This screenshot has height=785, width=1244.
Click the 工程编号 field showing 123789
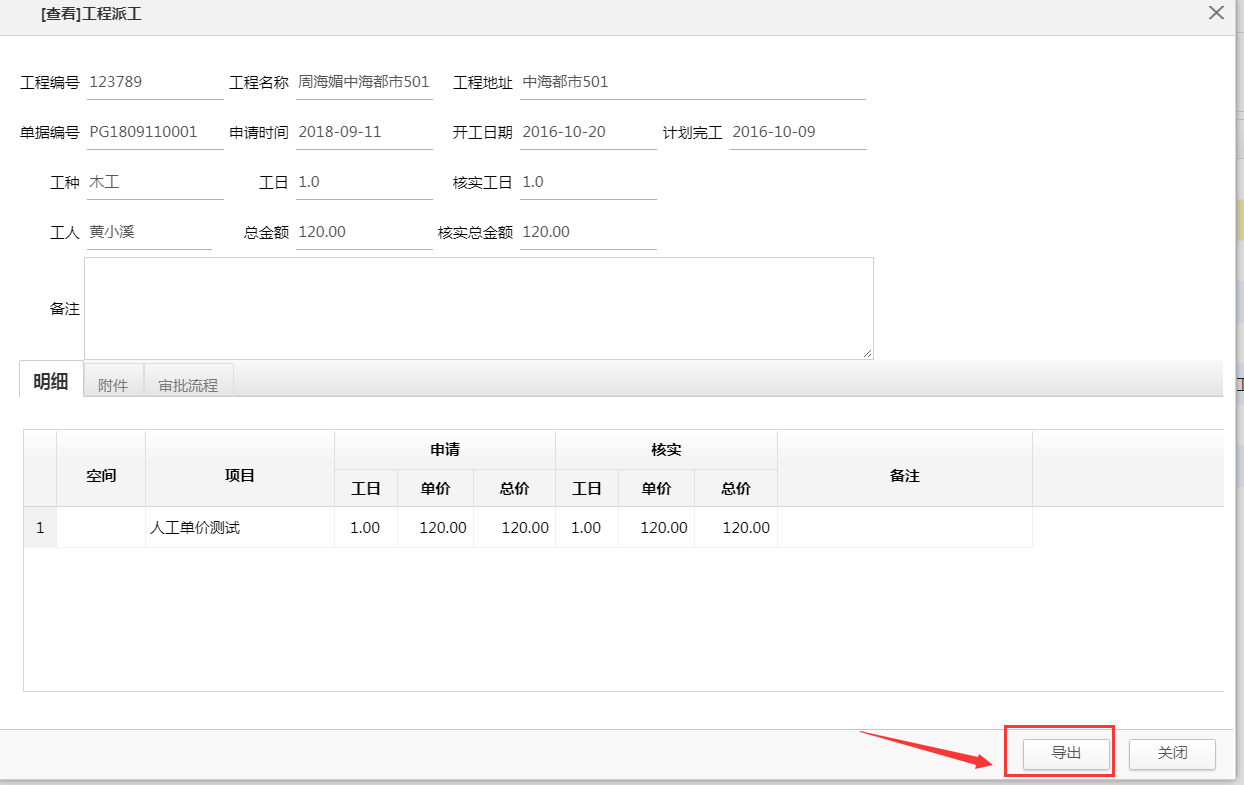pyautogui.click(x=155, y=82)
